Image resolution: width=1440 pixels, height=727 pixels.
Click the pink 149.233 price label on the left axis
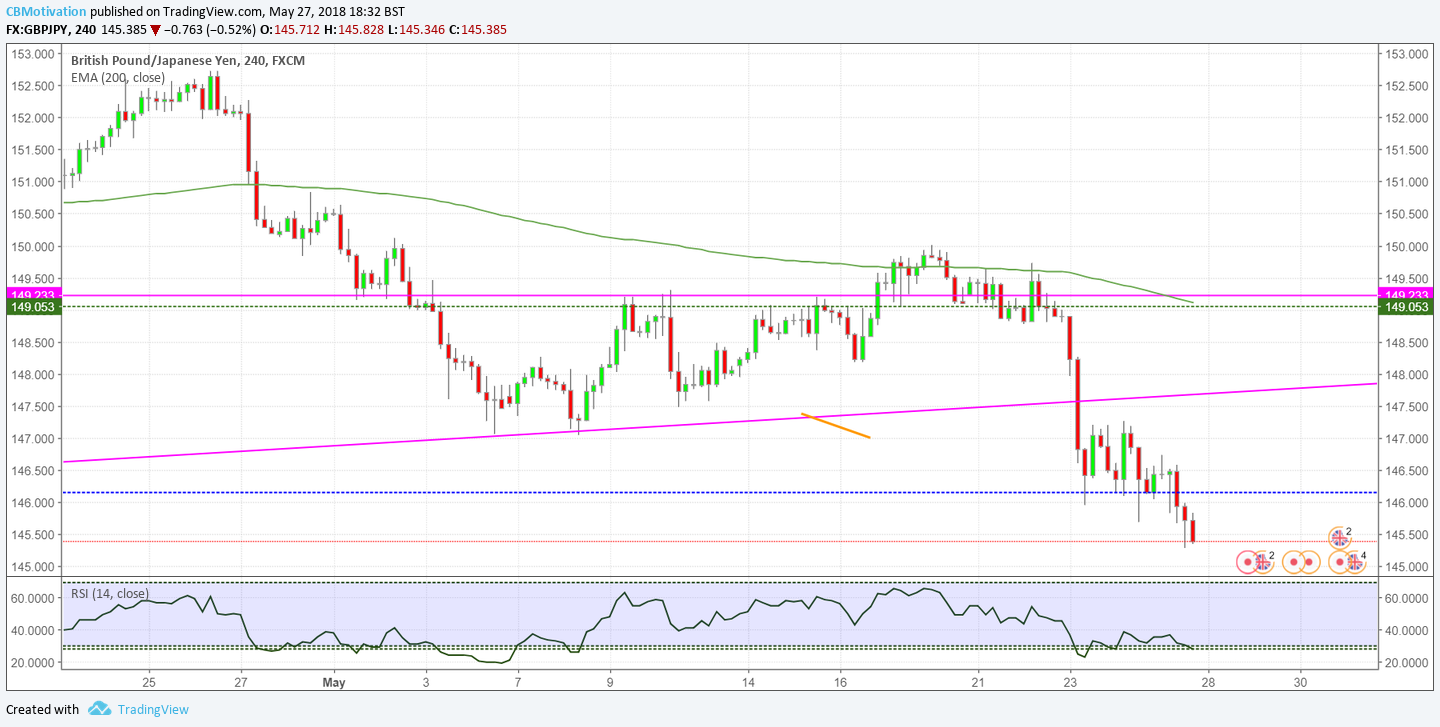33,294
